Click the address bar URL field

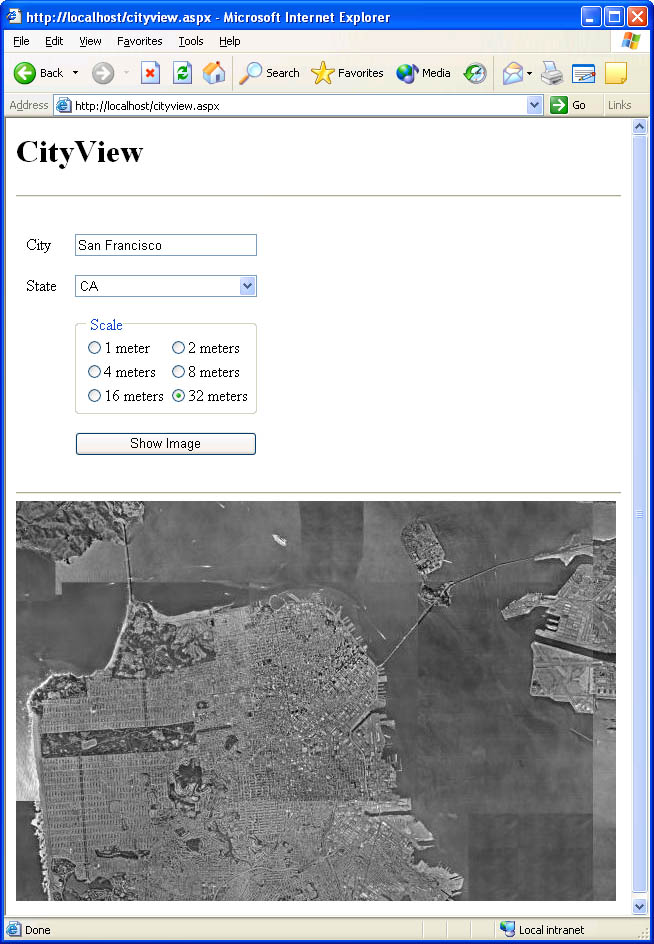click(298, 105)
